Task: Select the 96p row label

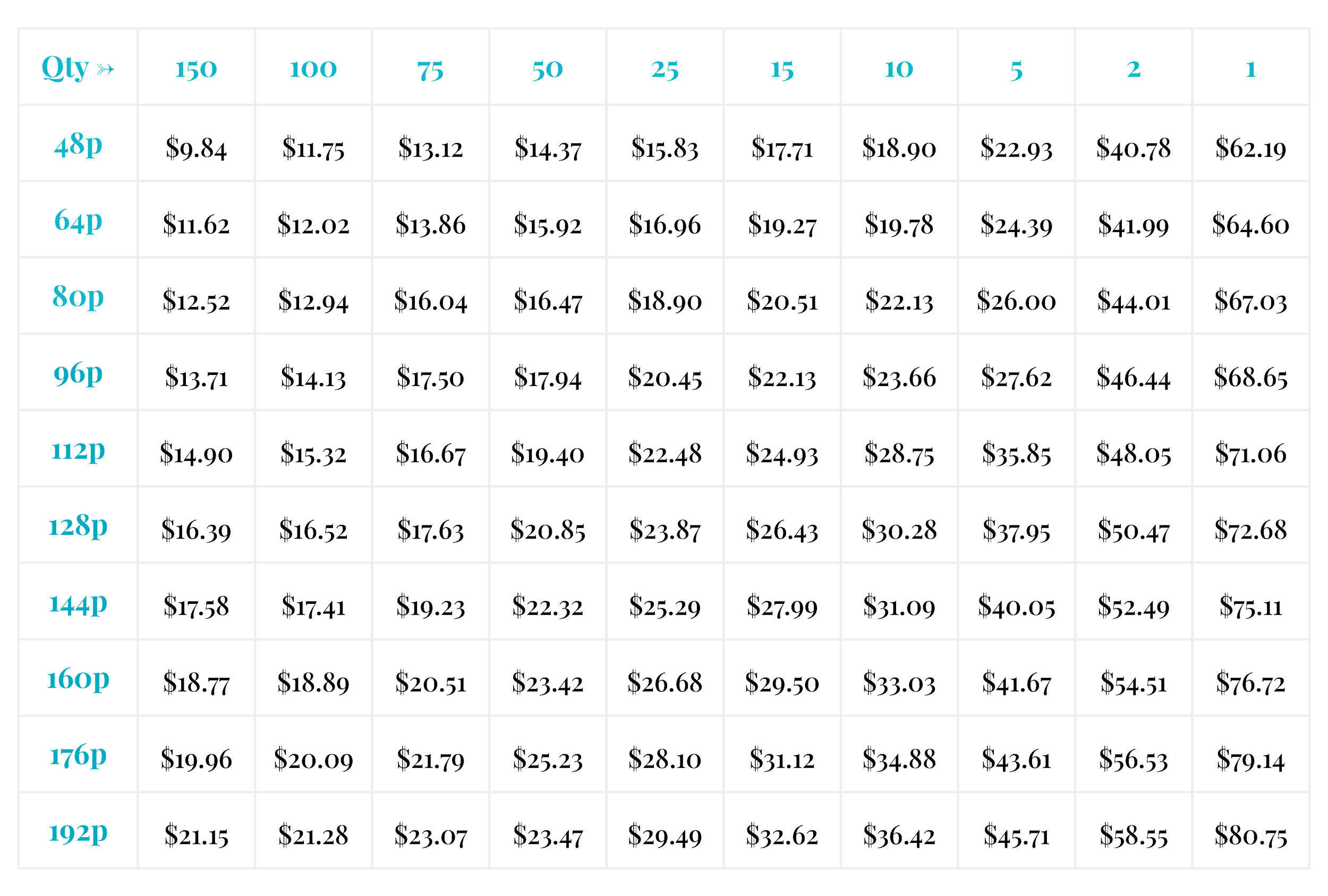Action: (x=78, y=374)
